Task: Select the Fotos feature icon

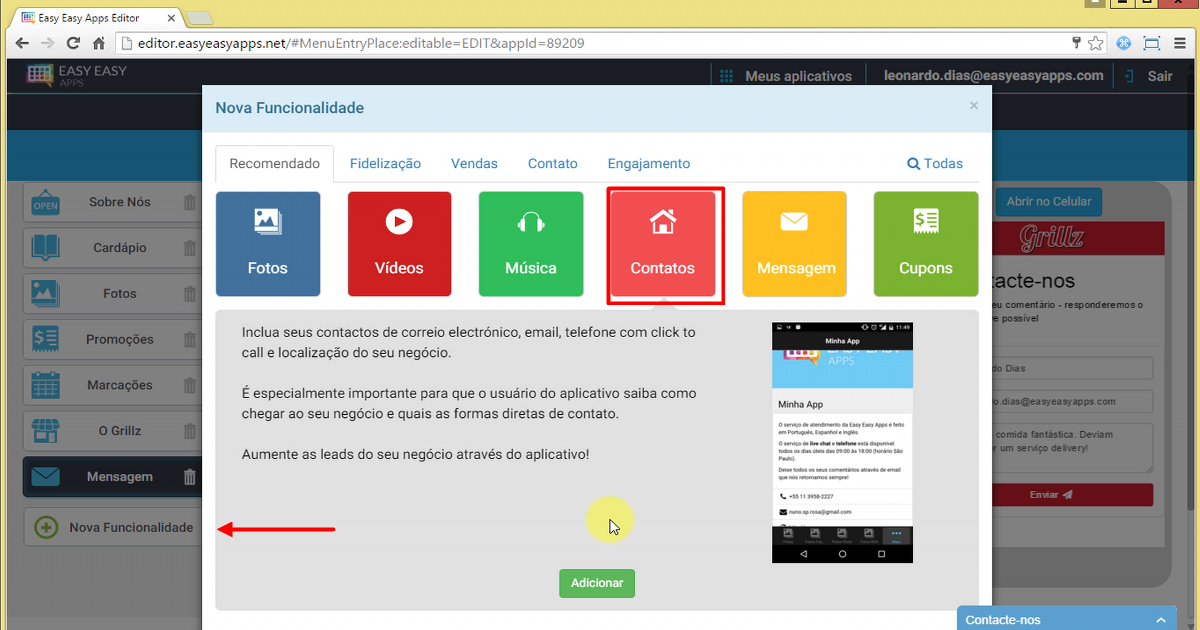Action: [x=267, y=243]
